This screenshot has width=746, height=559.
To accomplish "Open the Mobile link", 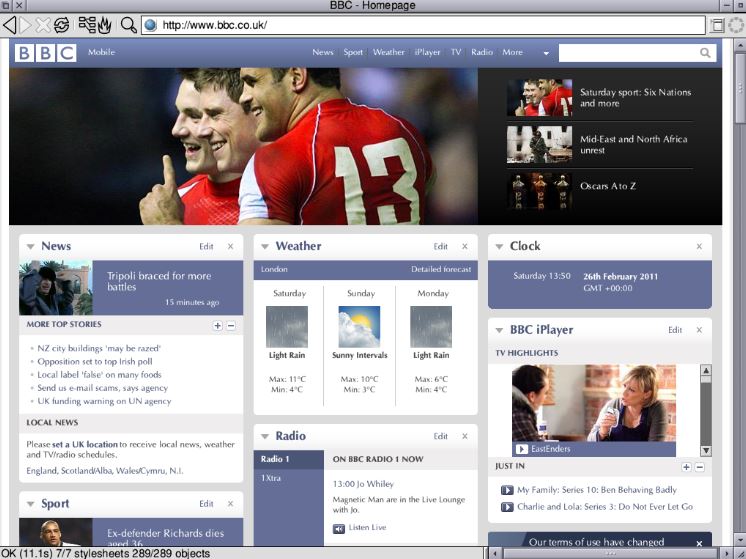I will click(101, 52).
